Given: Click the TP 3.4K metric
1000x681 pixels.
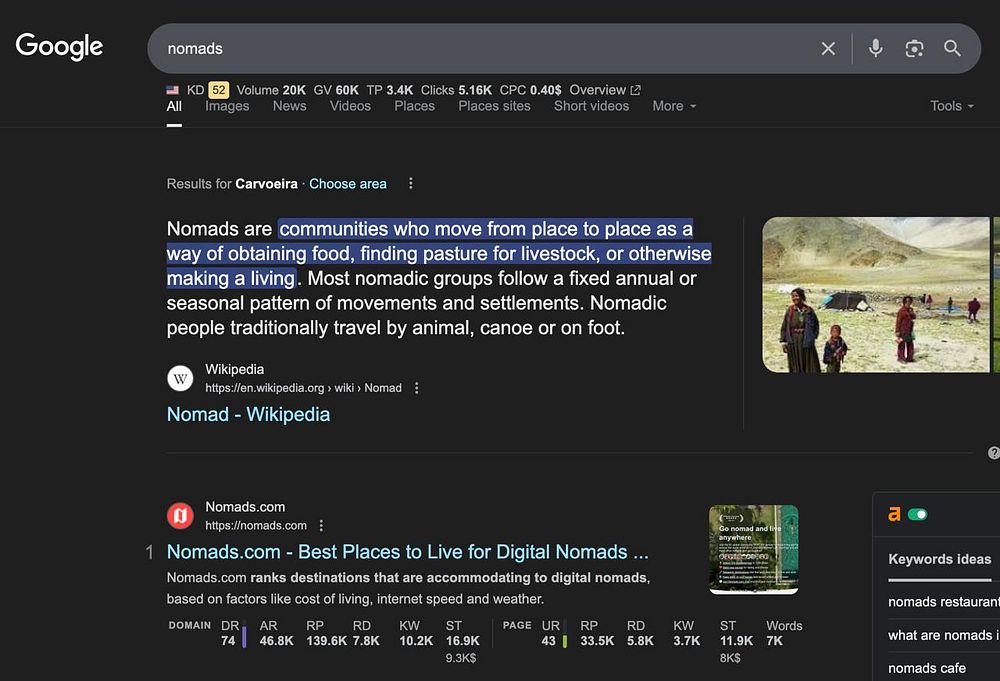Looking at the screenshot, I should 390,90.
